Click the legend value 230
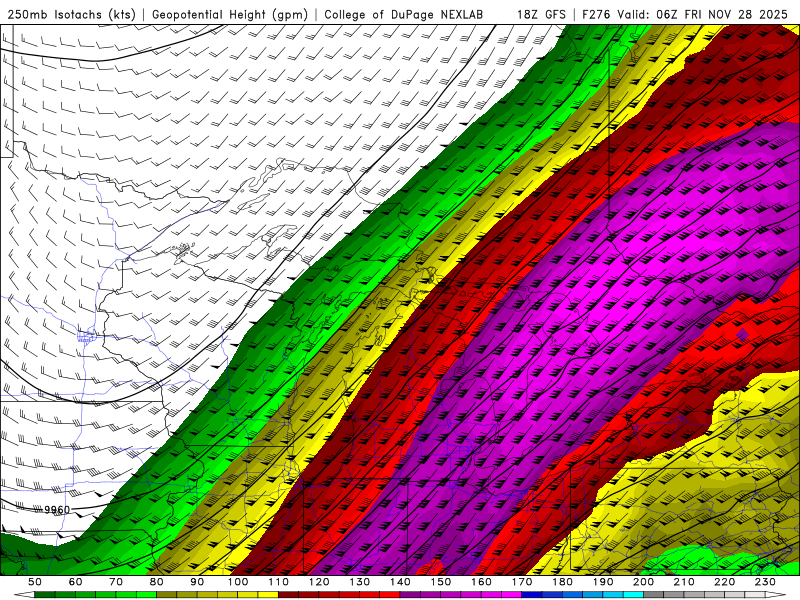This screenshot has width=800, height=600. pyautogui.click(x=765, y=582)
